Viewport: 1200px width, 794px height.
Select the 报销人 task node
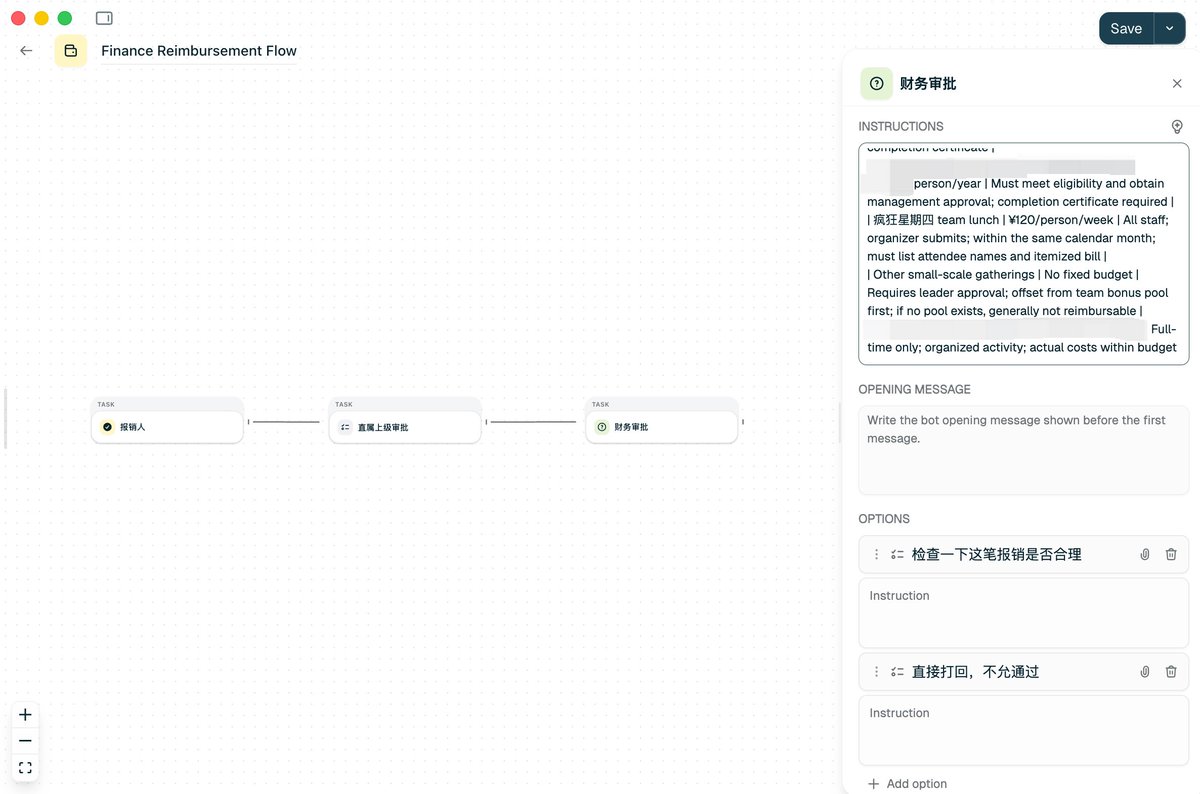tap(167, 427)
